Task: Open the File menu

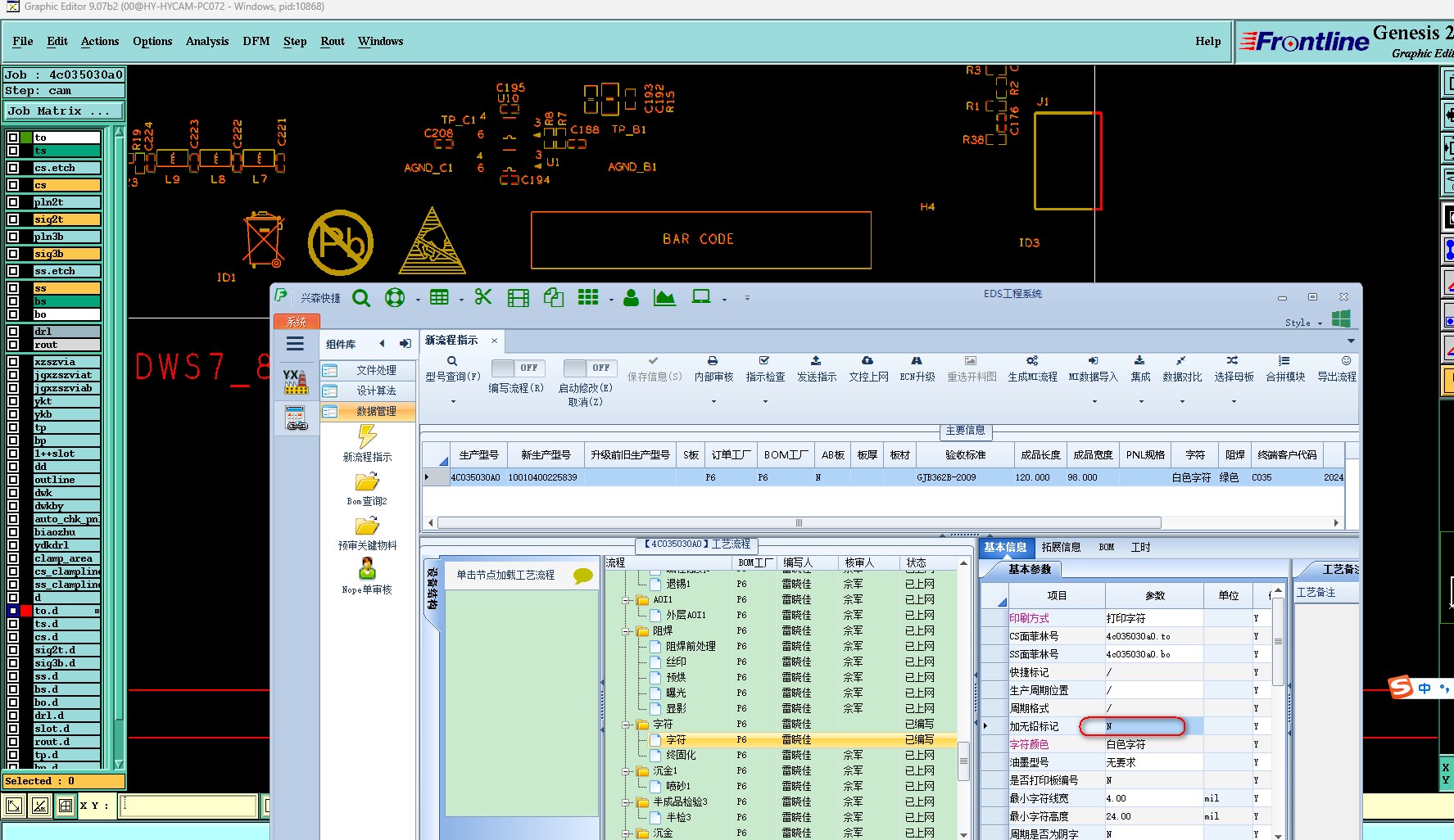Action: (x=23, y=41)
